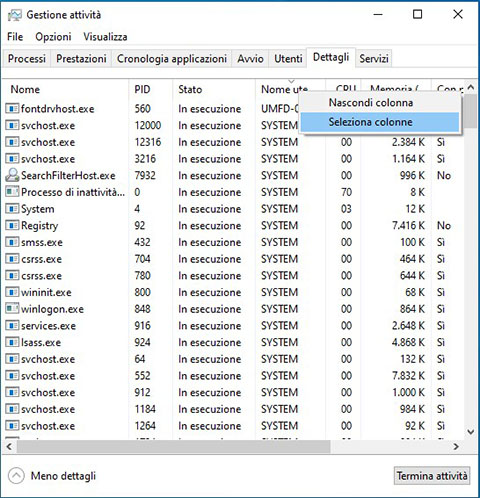Switch to the Servizi tab

(374, 59)
